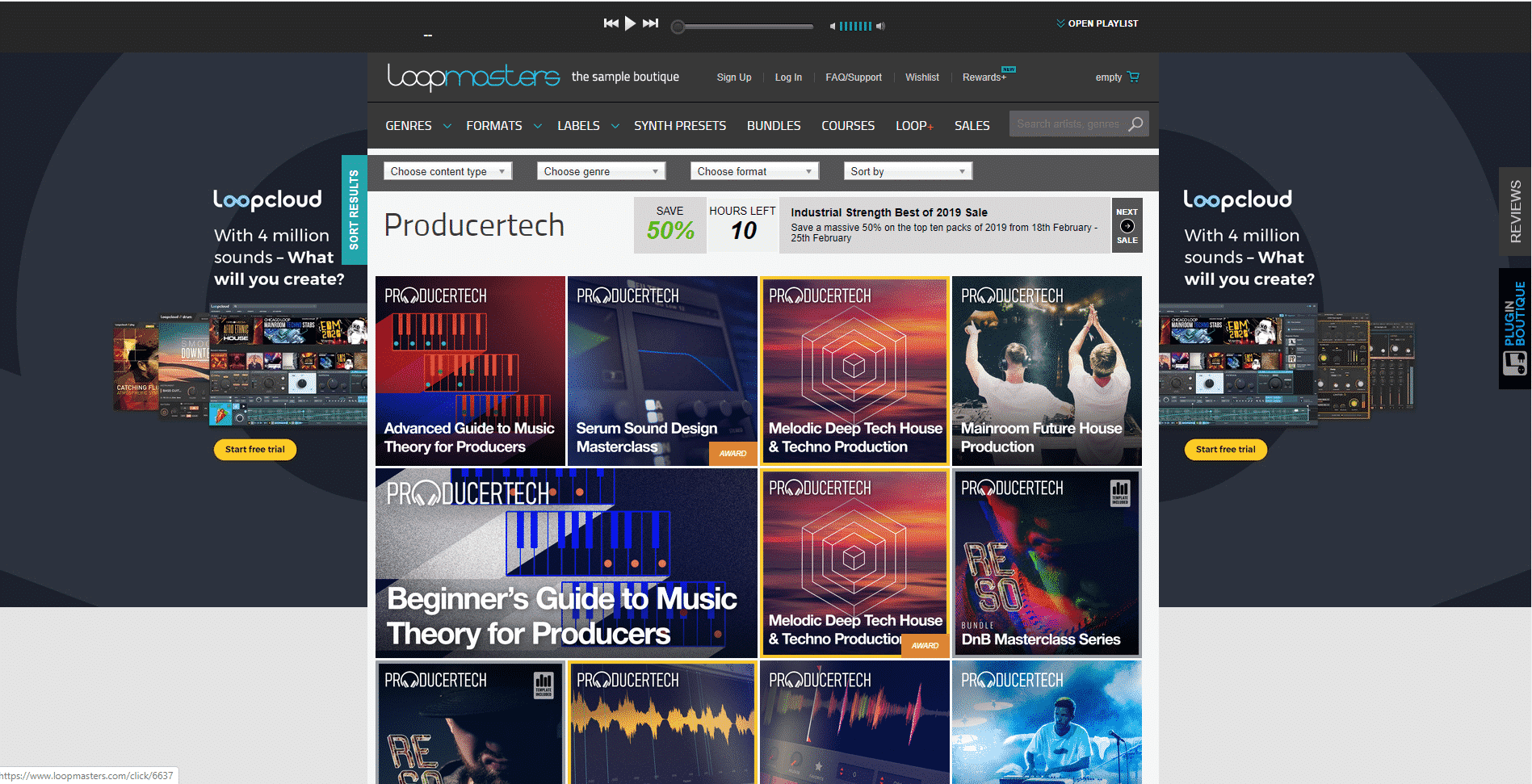Open Mainroom Future House Production course
1532x784 pixels.
[x=1047, y=371]
